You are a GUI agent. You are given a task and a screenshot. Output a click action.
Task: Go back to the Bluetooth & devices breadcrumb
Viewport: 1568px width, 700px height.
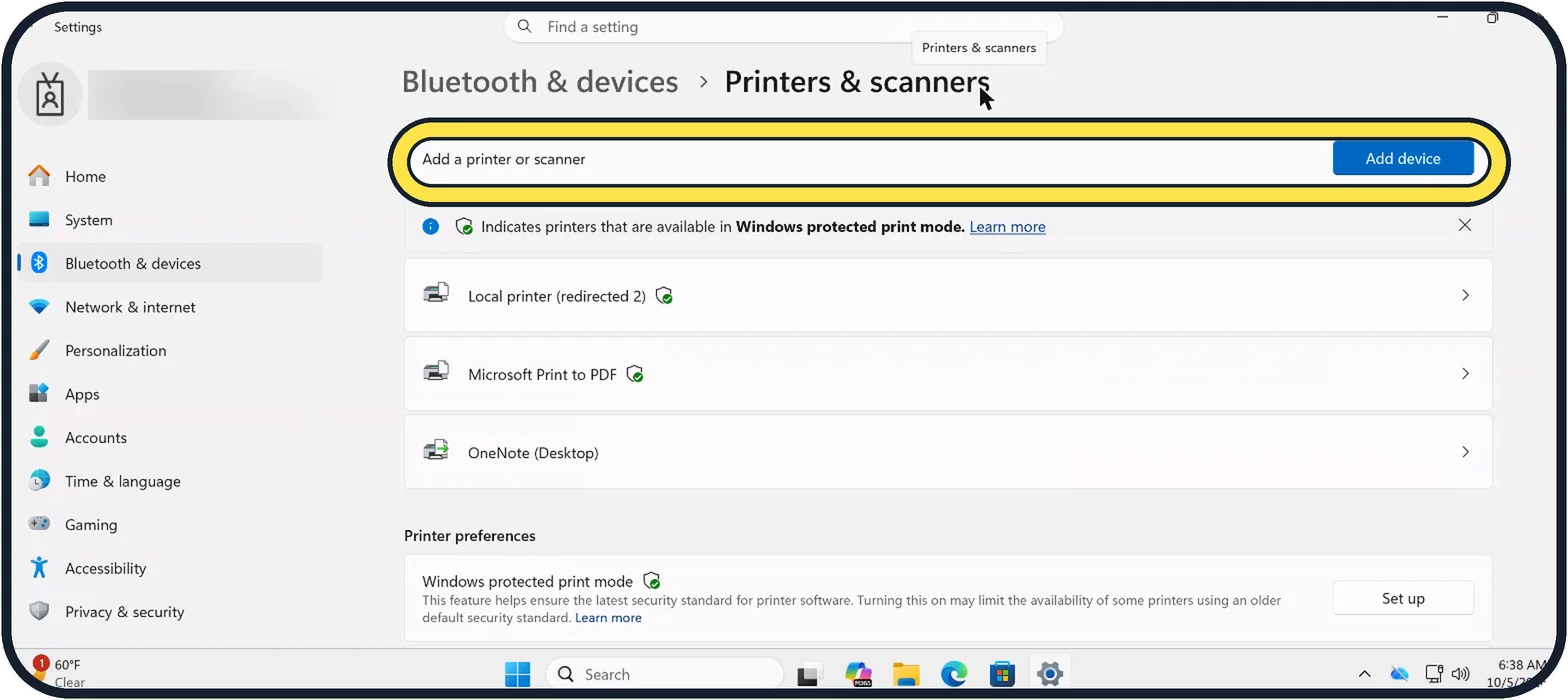(540, 82)
